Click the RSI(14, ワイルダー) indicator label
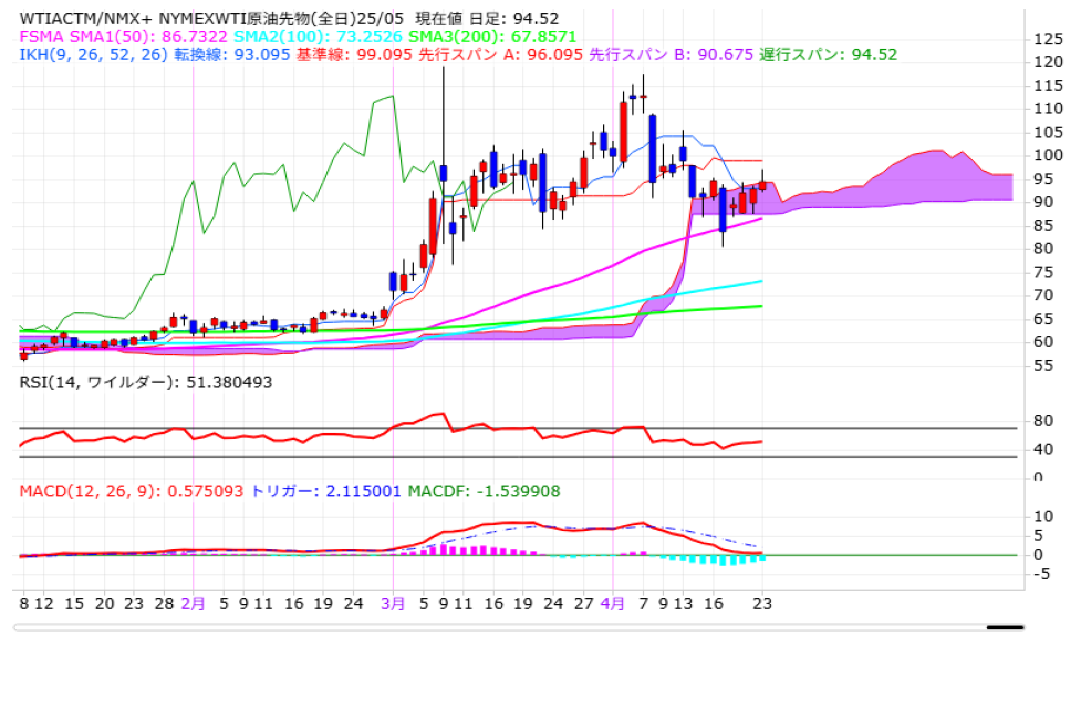 (x=146, y=382)
